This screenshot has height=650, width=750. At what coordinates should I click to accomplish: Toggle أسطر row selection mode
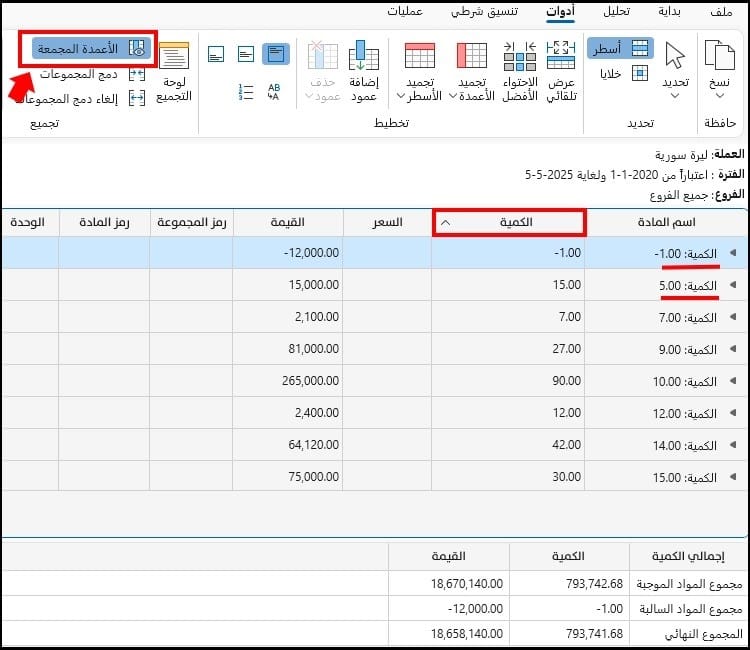coord(620,48)
